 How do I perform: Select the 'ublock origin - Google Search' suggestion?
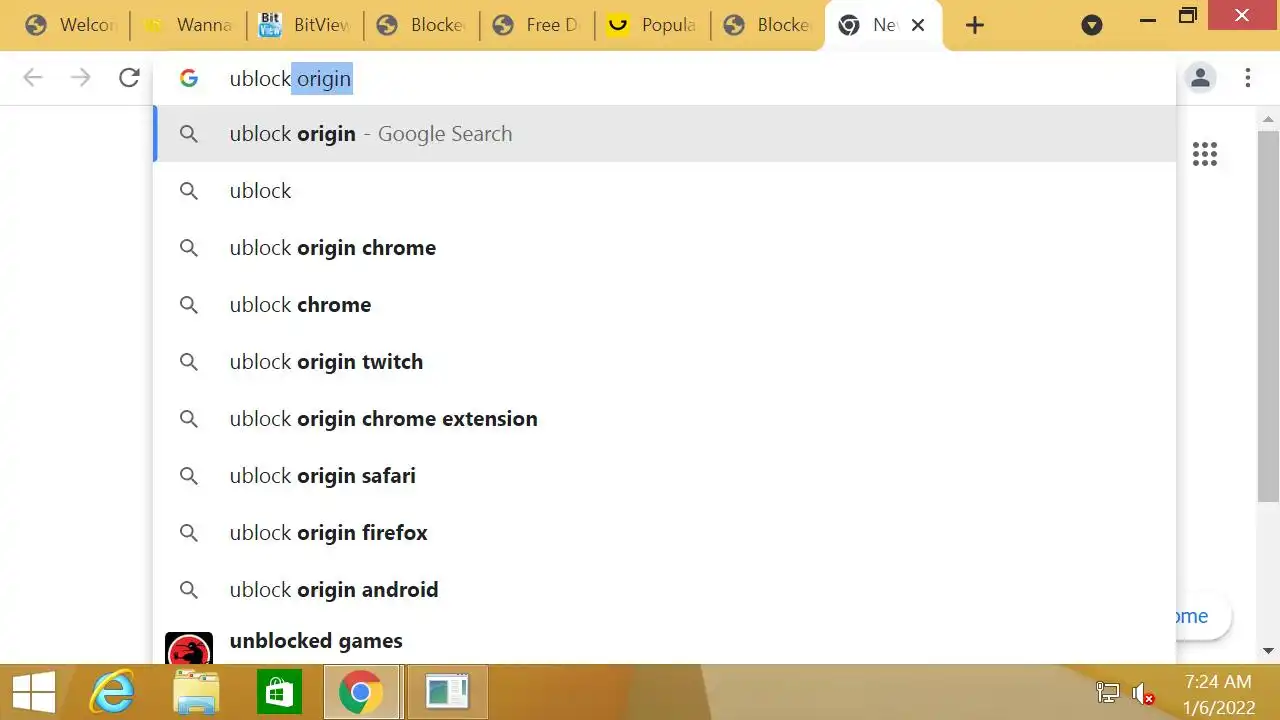[x=665, y=134]
